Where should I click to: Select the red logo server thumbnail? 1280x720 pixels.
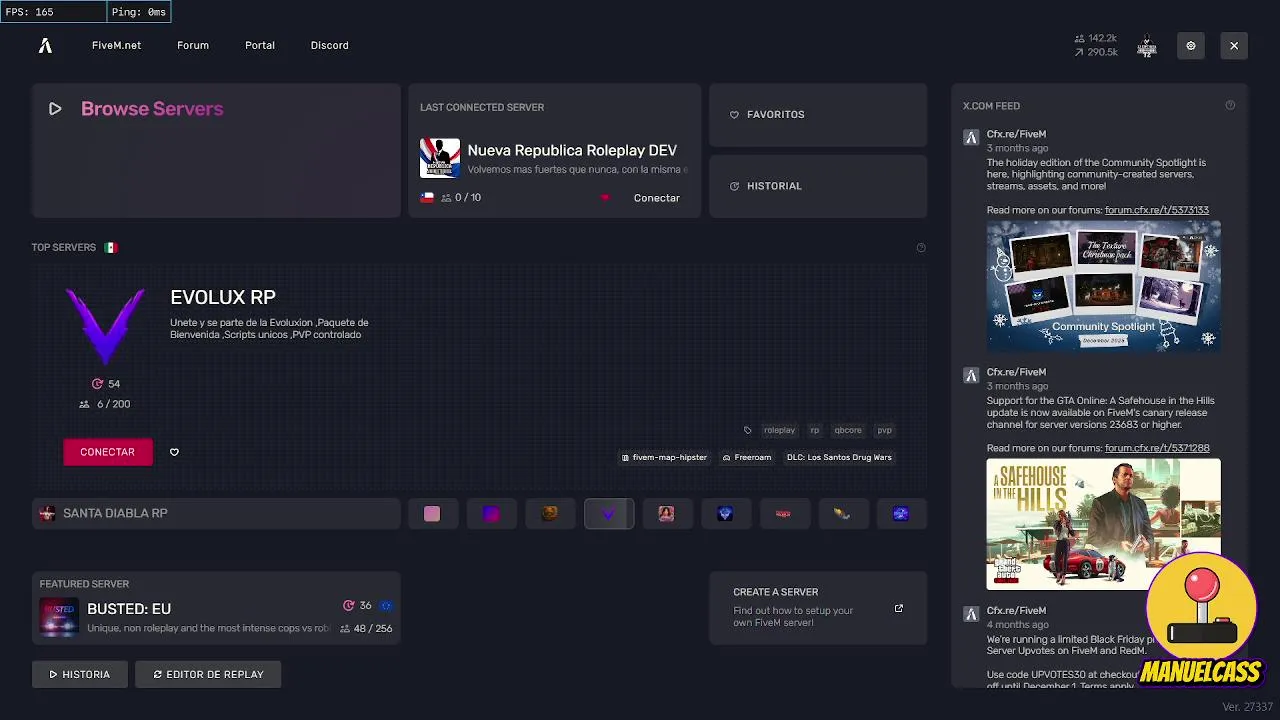(784, 514)
